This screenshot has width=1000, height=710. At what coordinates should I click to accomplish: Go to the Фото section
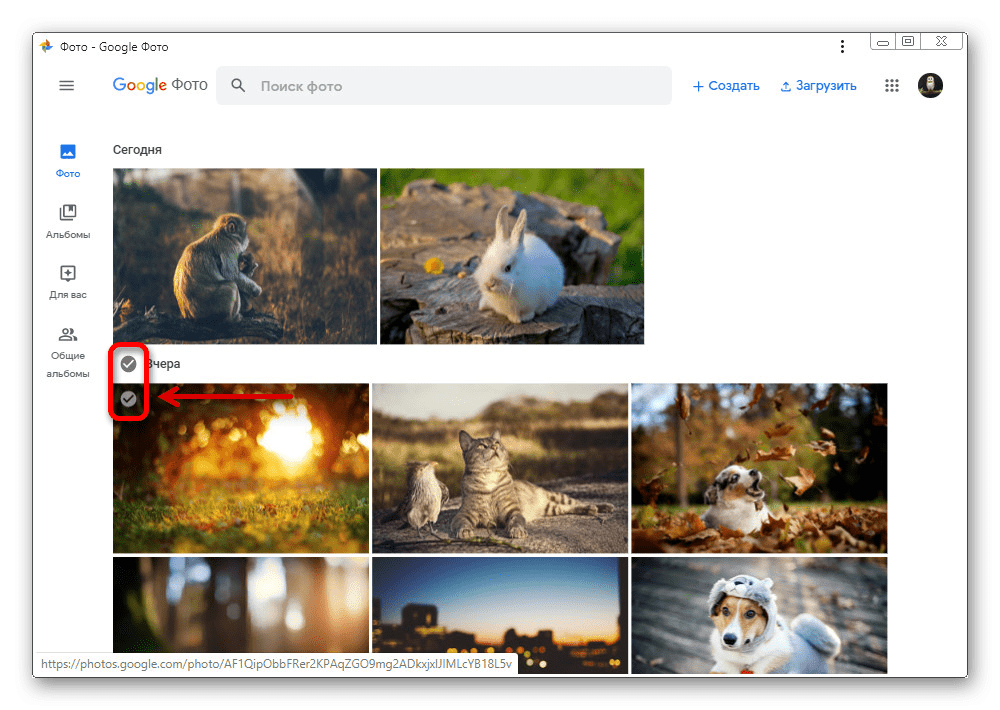[x=68, y=160]
